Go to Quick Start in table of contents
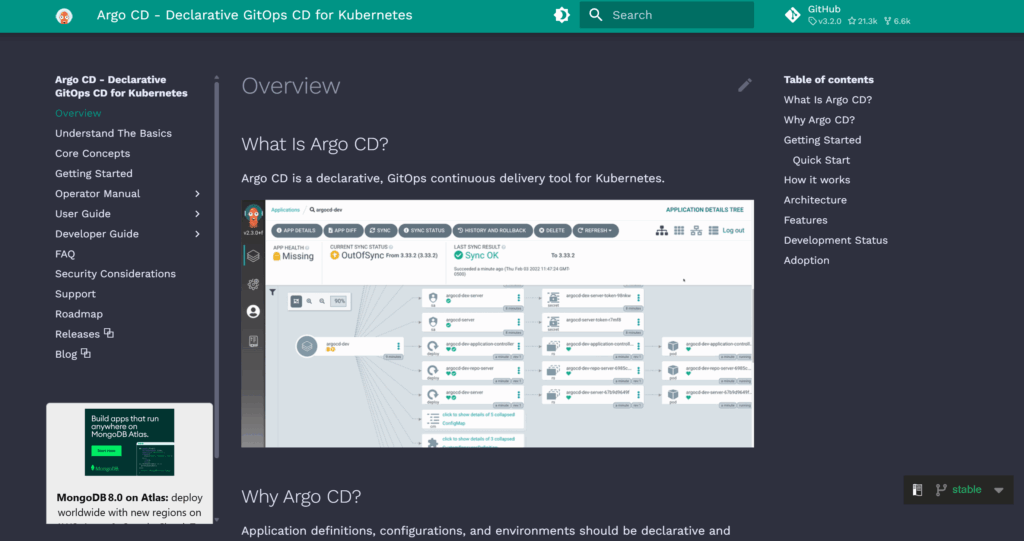Viewport: 1024px width, 541px height. coord(821,160)
